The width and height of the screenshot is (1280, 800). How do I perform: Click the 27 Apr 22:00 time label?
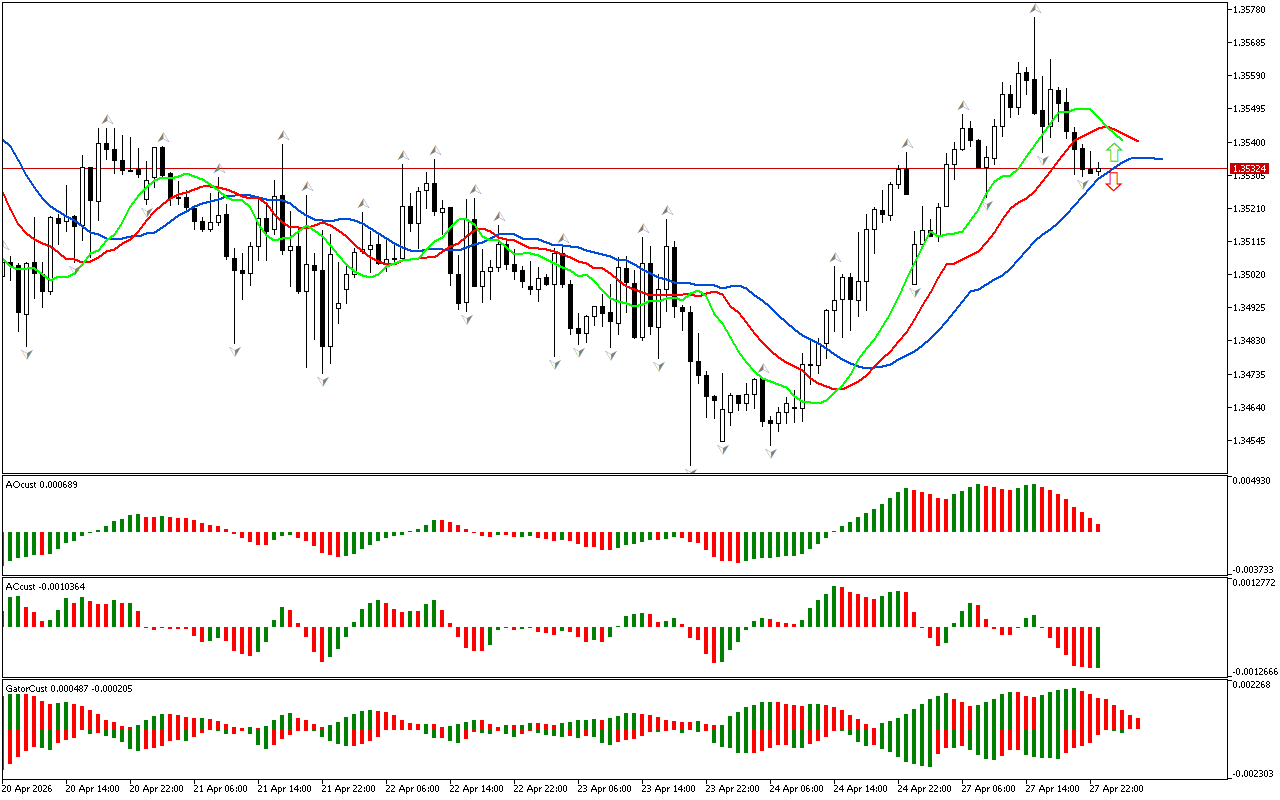[1115, 788]
